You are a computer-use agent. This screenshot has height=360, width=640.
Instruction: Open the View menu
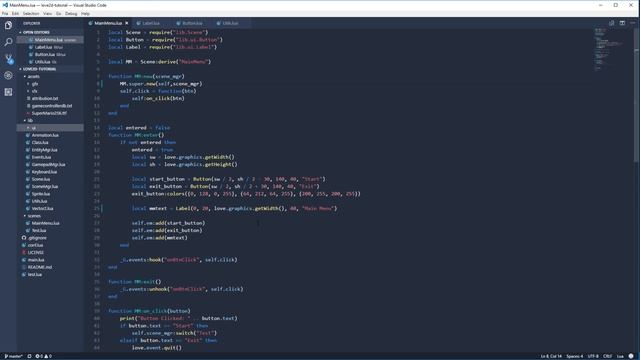(47, 13)
